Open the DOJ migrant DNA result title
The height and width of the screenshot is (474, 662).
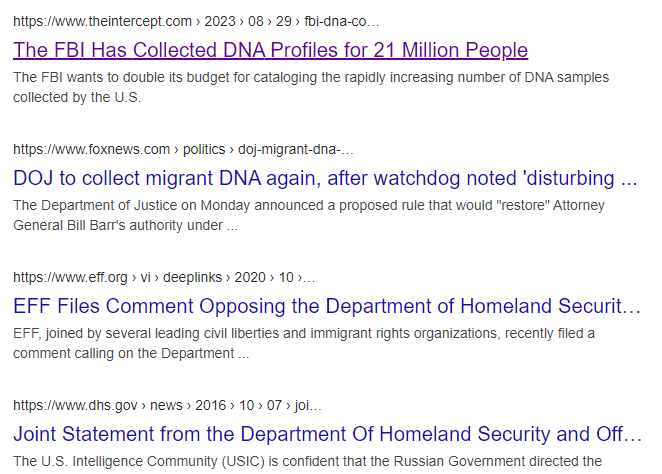pos(325,179)
